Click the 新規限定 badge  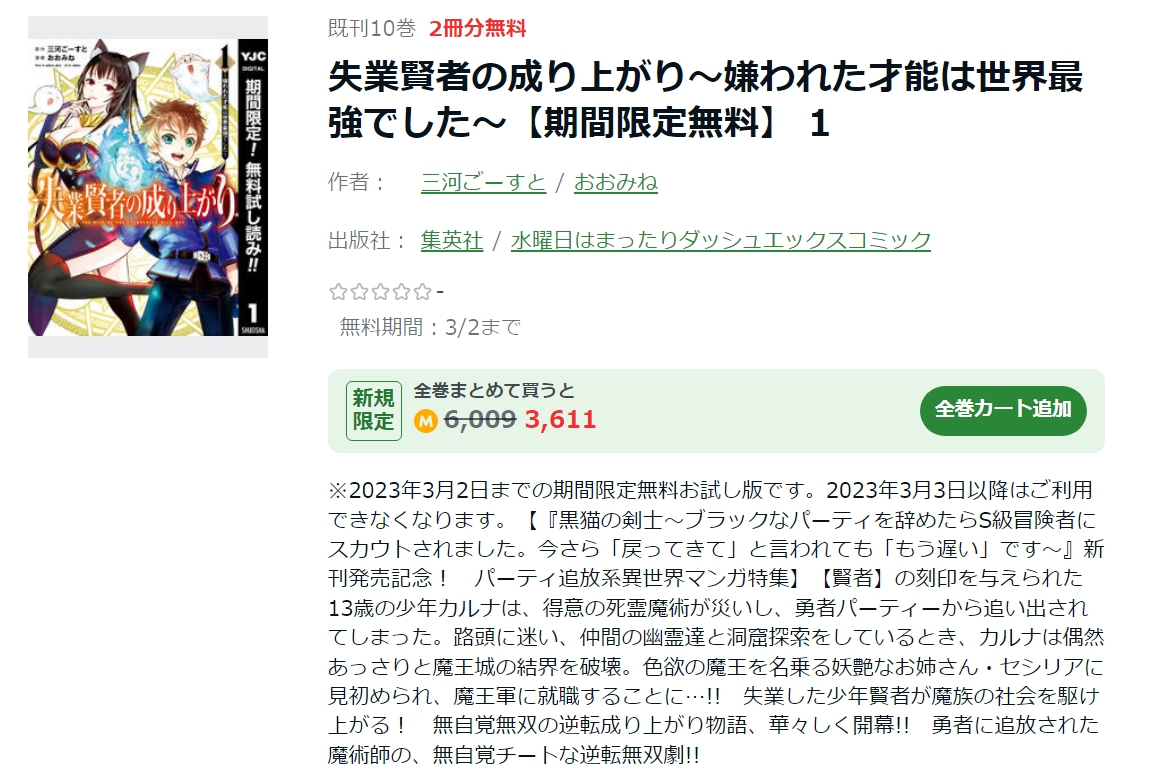(374, 411)
